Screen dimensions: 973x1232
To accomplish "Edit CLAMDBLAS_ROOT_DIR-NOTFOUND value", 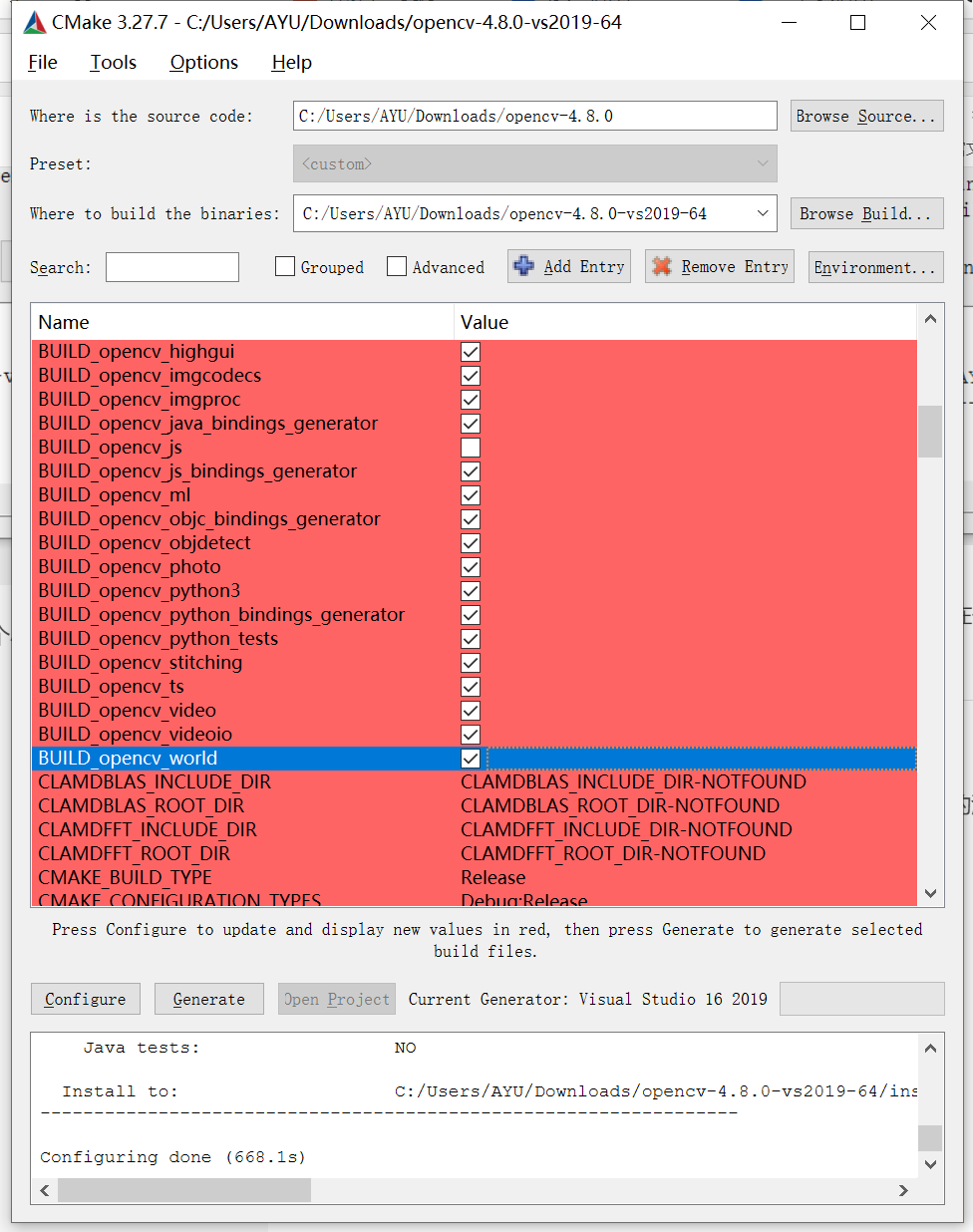I will (x=620, y=806).
